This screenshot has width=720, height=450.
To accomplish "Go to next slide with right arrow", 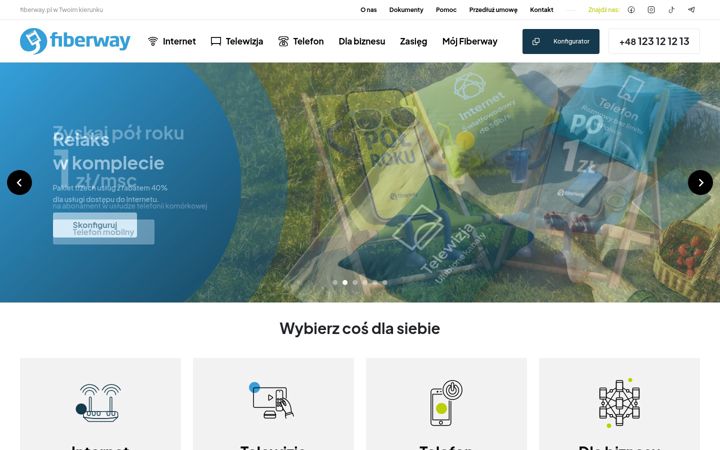I will pos(700,182).
